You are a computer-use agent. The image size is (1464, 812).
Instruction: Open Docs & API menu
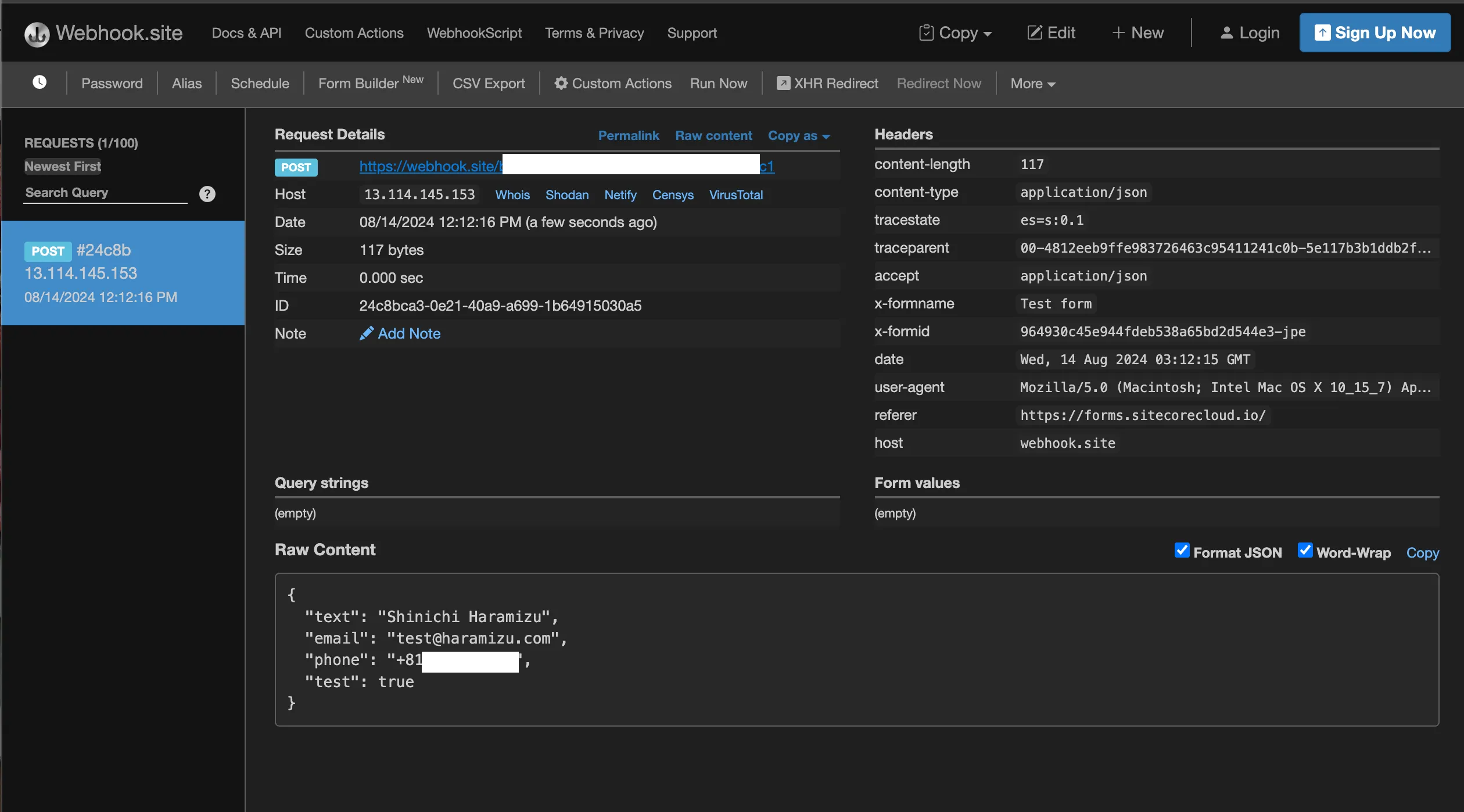246,33
